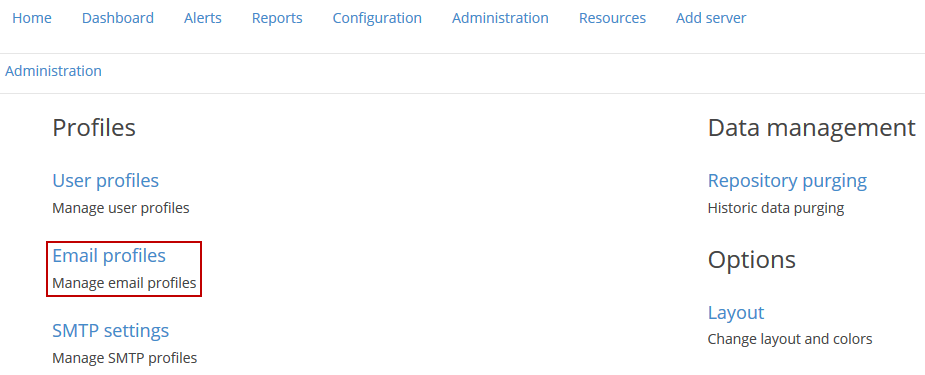Image resolution: width=925 pixels, height=375 pixels.
Task: Open the Repository purging link
Action: coord(787,181)
